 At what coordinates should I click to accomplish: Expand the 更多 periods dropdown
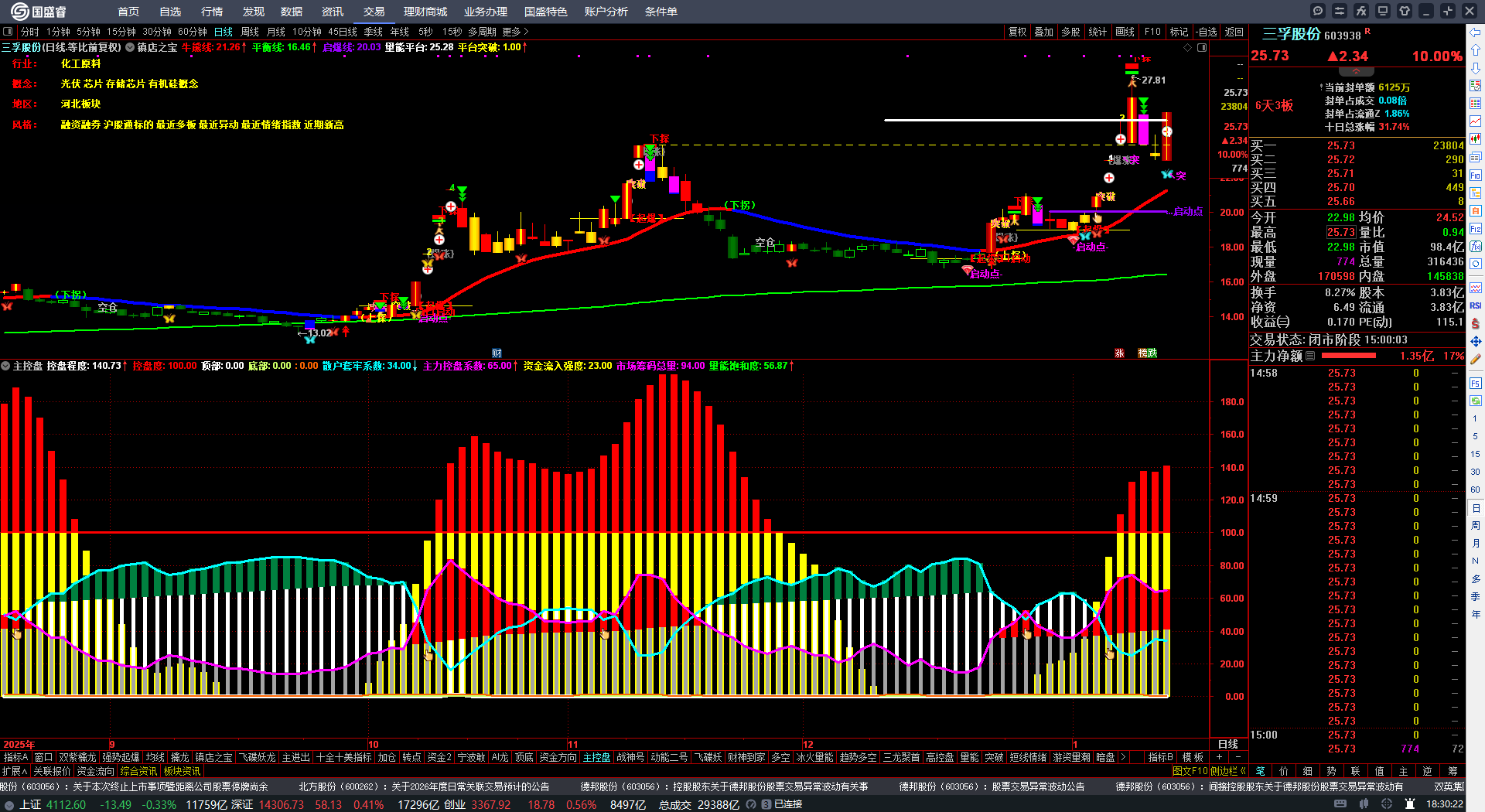tap(515, 32)
